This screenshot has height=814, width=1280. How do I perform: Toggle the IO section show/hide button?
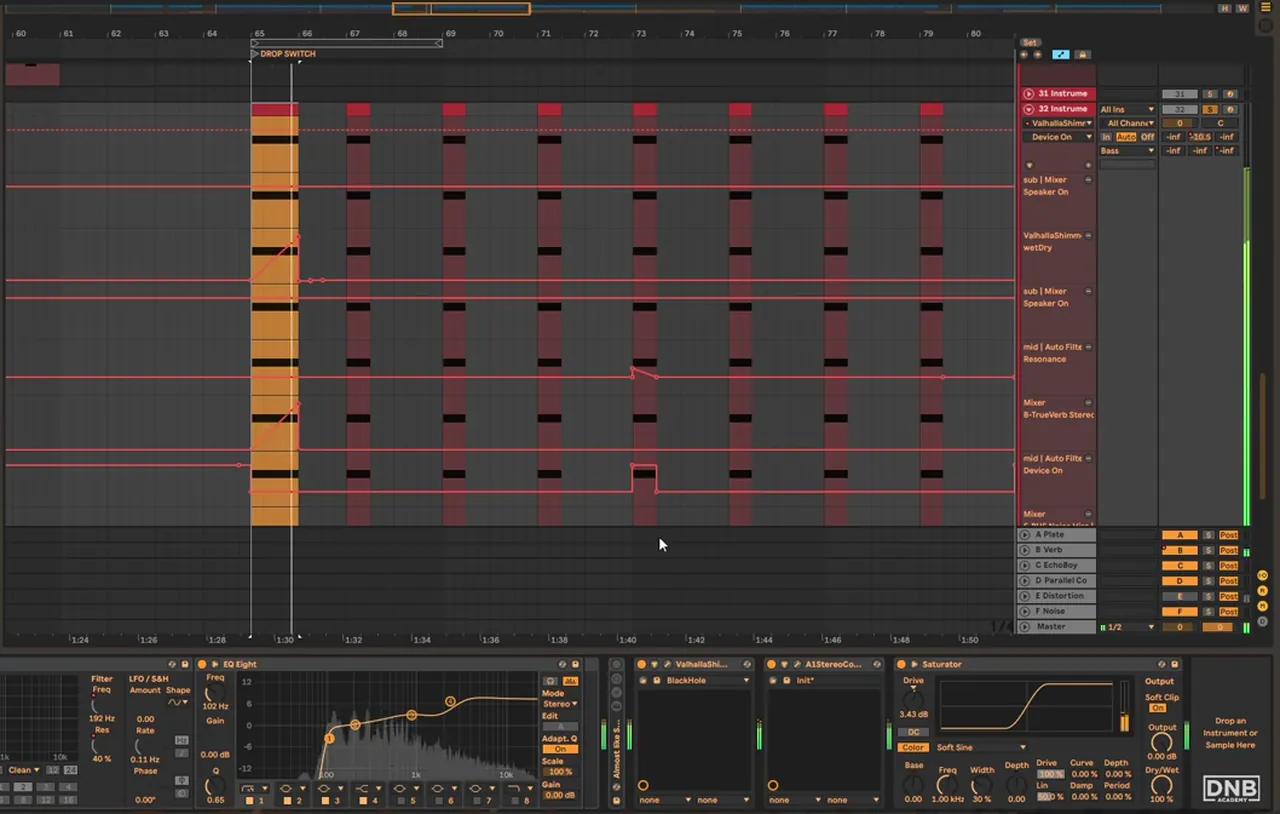pyautogui.click(x=1263, y=576)
